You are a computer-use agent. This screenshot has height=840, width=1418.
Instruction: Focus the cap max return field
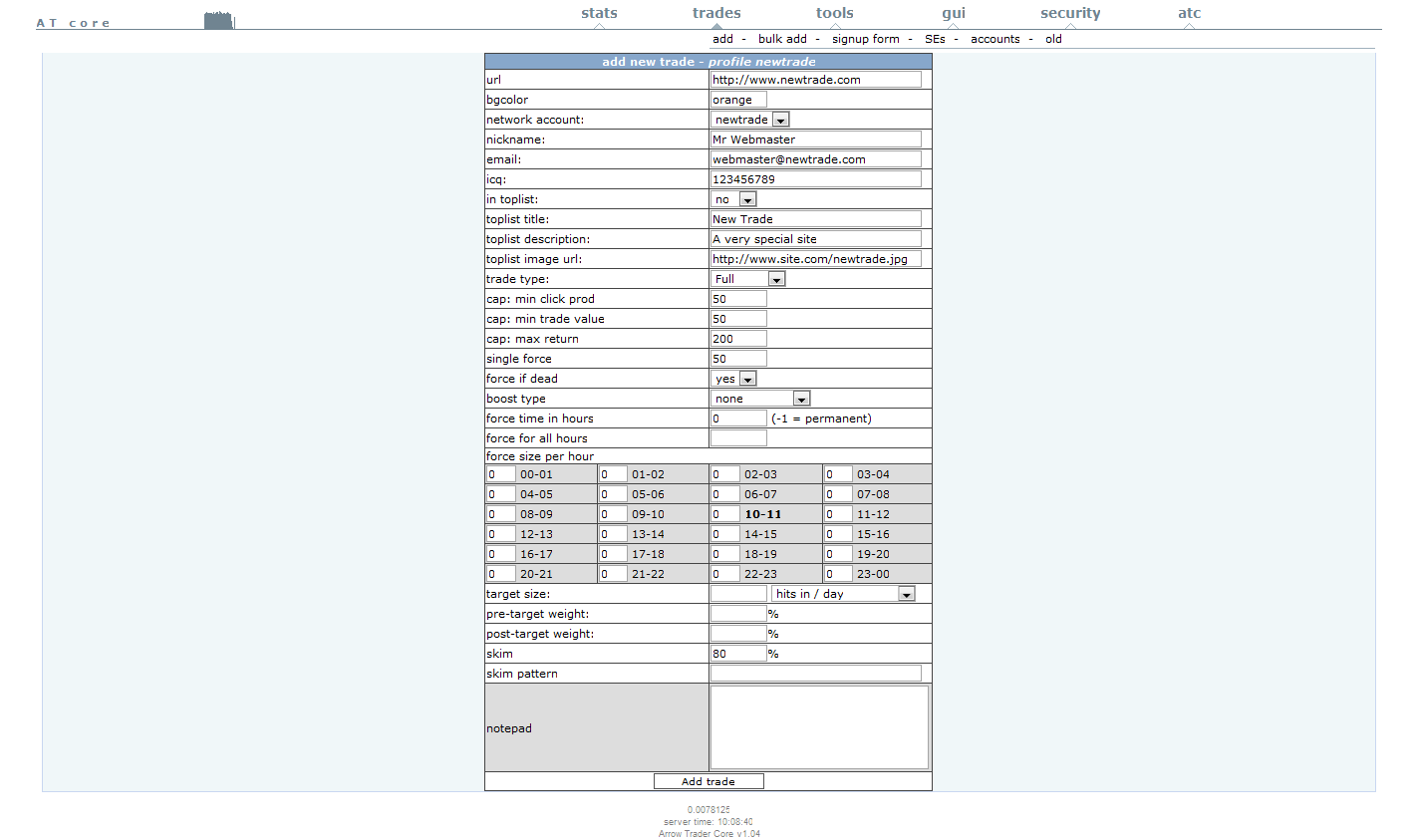click(738, 339)
